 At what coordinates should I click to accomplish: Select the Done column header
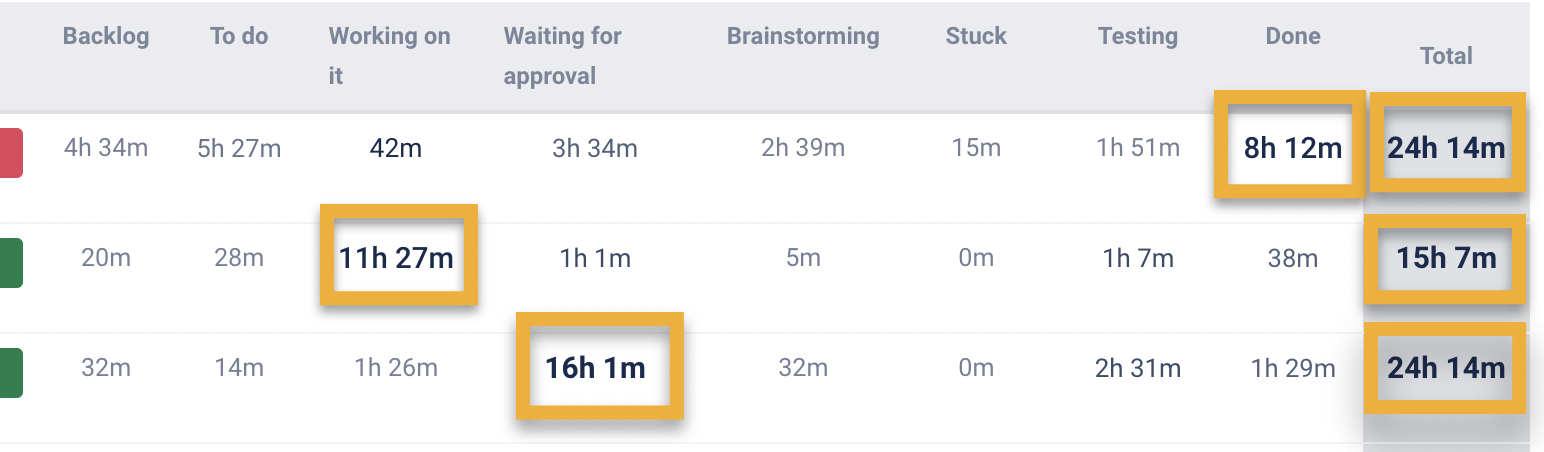1293,37
